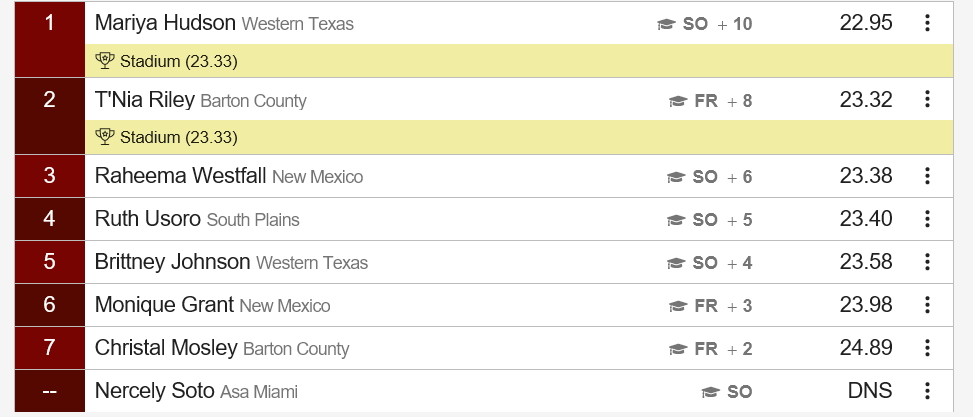The height and width of the screenshot is (417, 973).
Task: Open the New Mexico link next to Raheema Westfall
Action: point(317,177)
